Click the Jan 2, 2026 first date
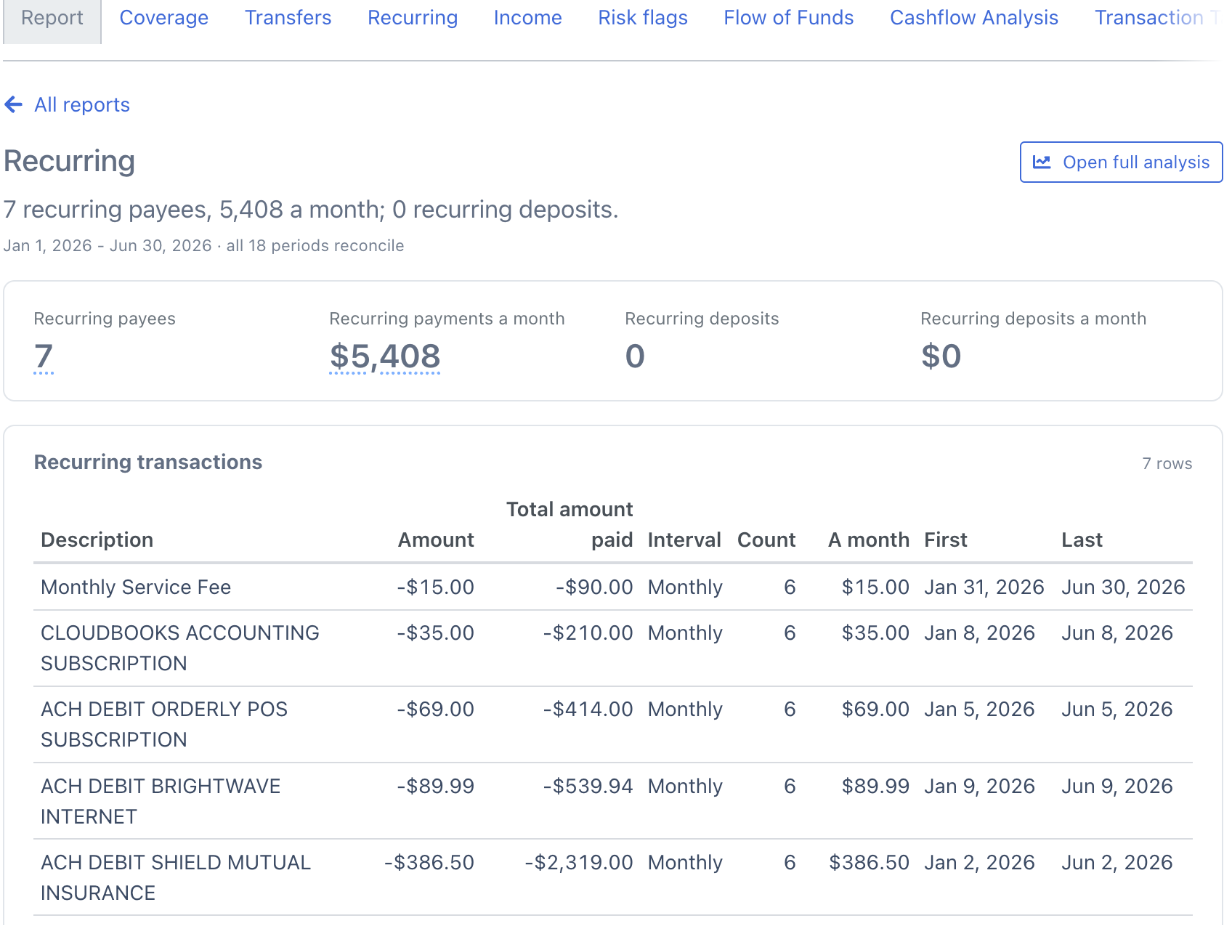 tap(979, 862)
